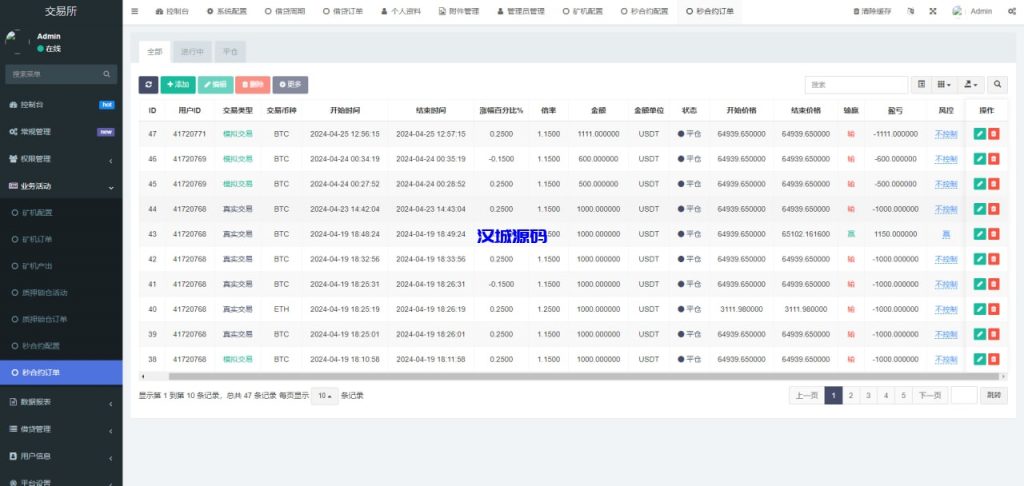The height and width of the screenshot is (486, 1024).
Task: Click the hamburger menu icon in top bar
Action: (135, 11)
